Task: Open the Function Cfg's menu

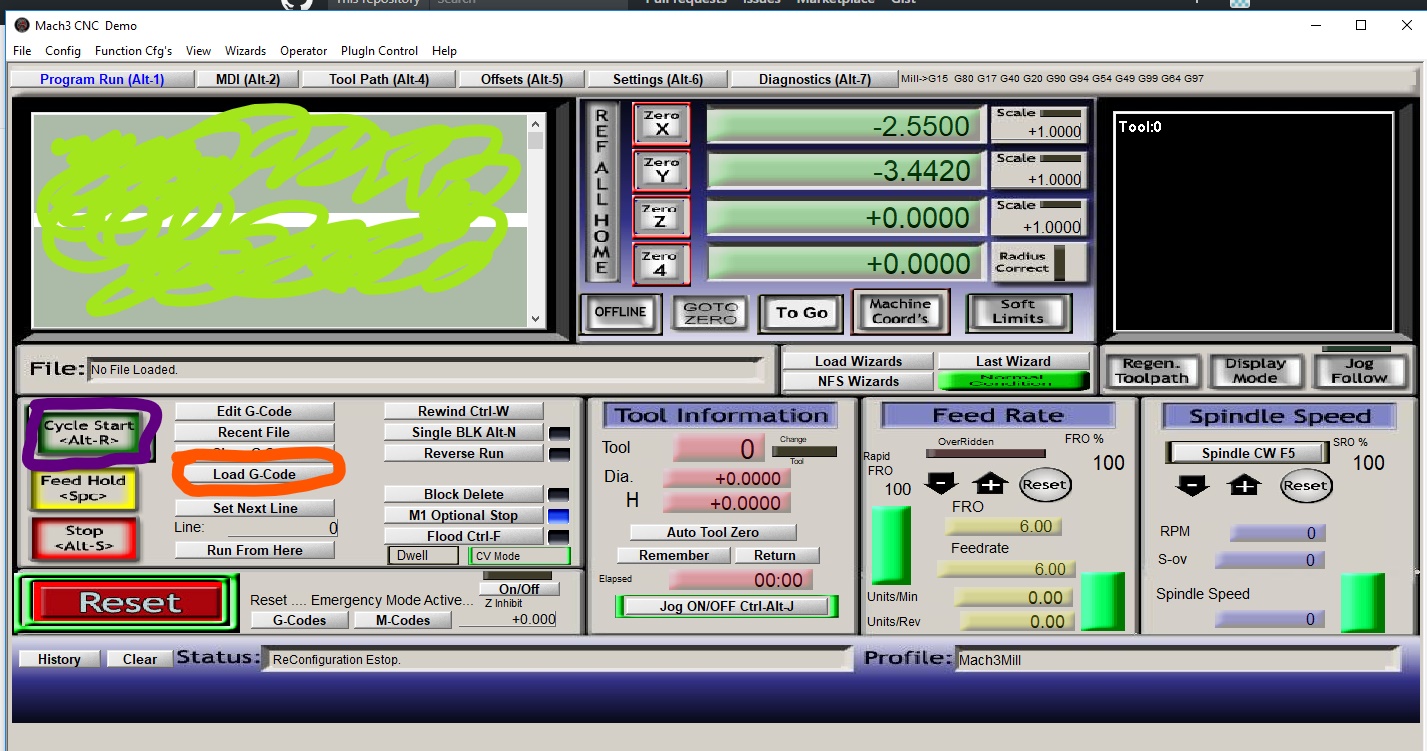Action: [133, 51]
